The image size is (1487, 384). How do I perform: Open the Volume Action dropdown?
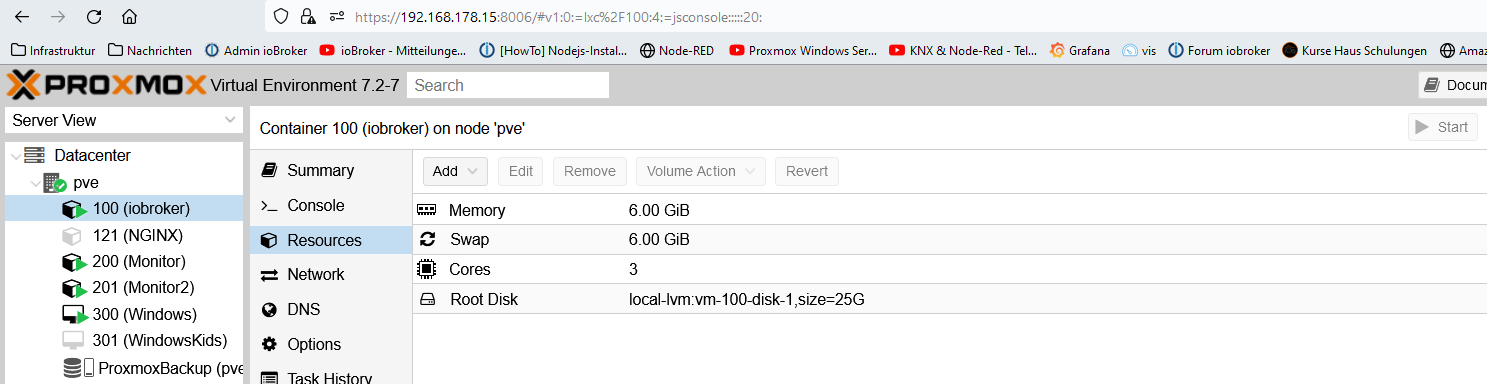click(701, 171)
